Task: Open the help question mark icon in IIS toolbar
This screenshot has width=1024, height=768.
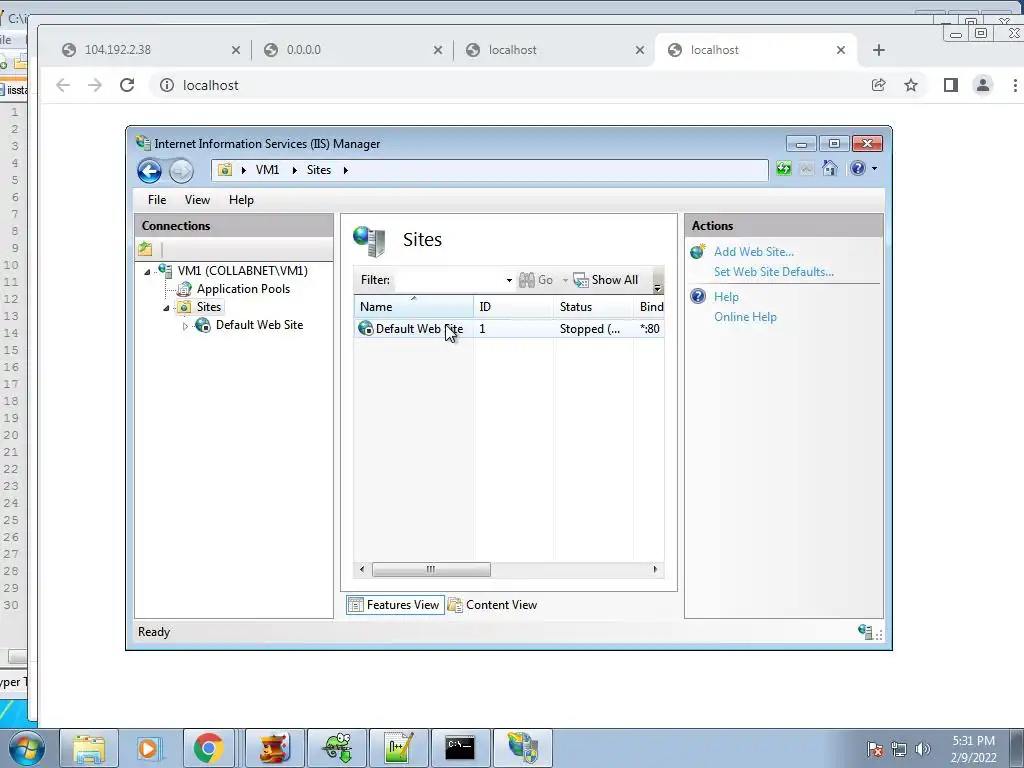Action: (857, 168)
